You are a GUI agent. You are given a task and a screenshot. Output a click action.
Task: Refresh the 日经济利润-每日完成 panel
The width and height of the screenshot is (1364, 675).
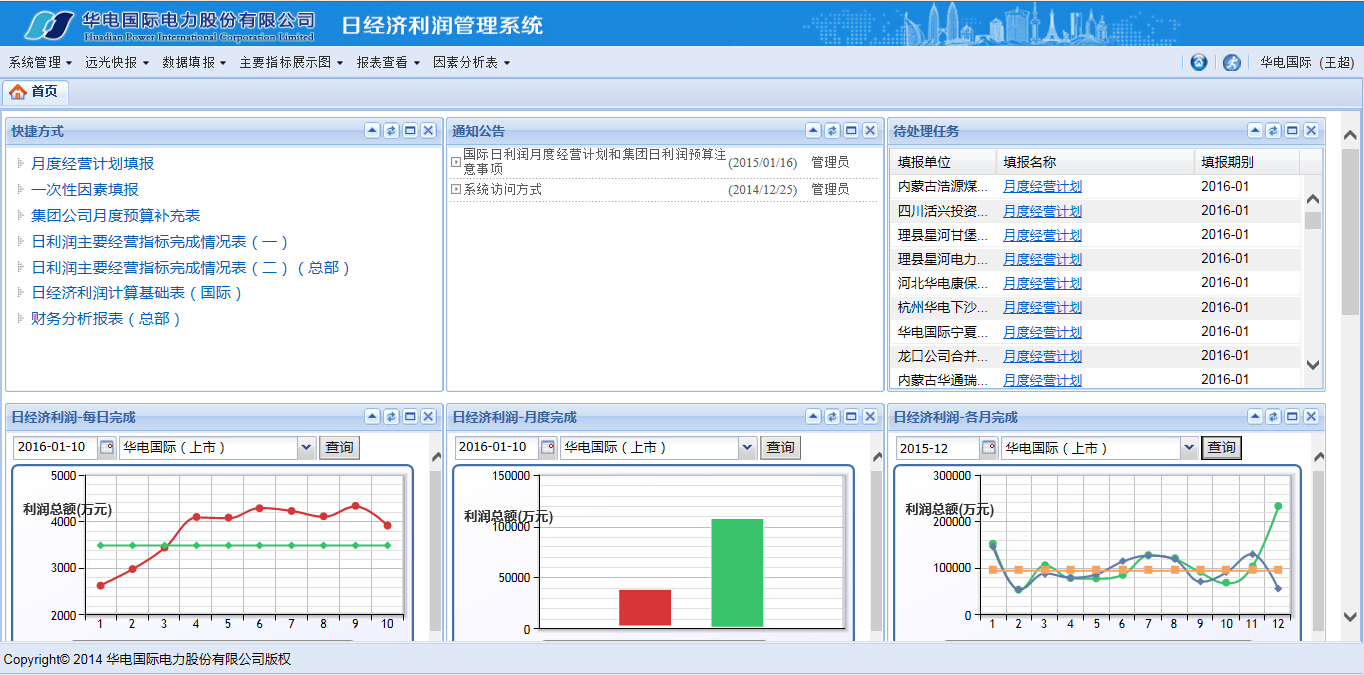click(x=391, y=417)
